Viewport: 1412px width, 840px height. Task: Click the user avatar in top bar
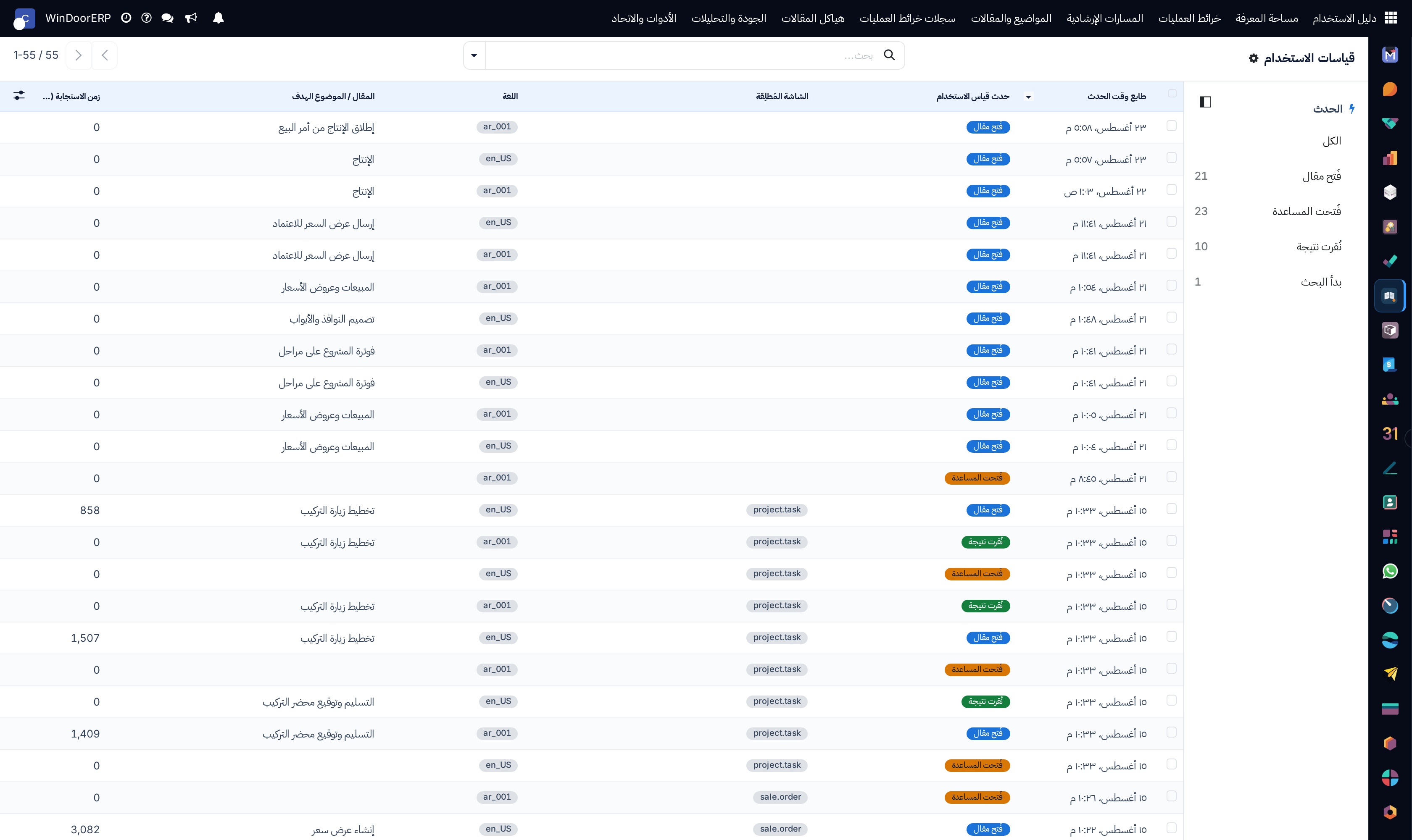[24, 18]
